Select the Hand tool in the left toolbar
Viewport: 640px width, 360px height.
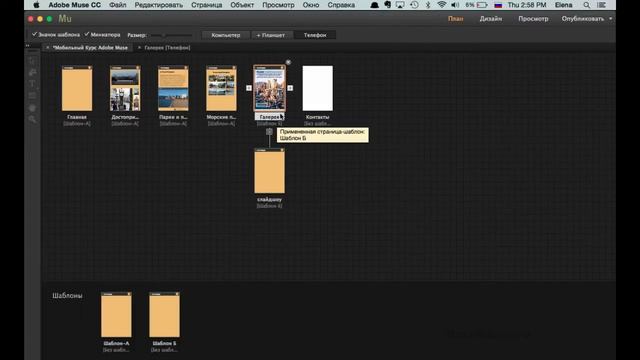click(32, 108)
